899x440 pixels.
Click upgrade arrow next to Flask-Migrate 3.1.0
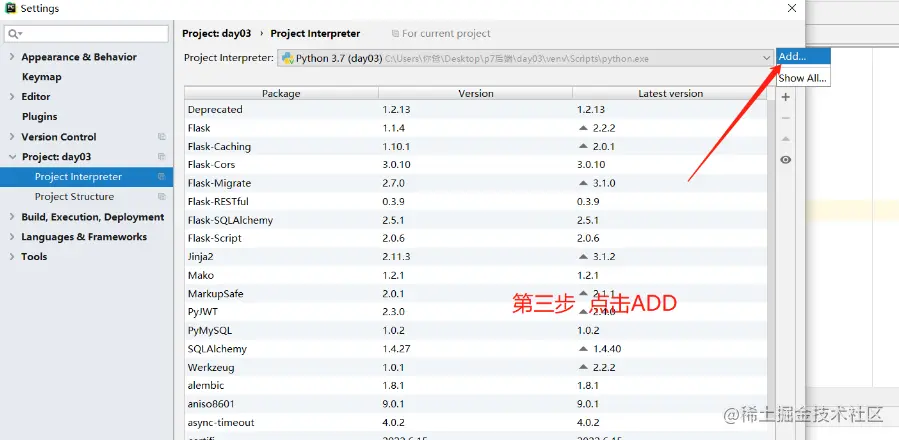pyautogui.click(x=583, y=183)
